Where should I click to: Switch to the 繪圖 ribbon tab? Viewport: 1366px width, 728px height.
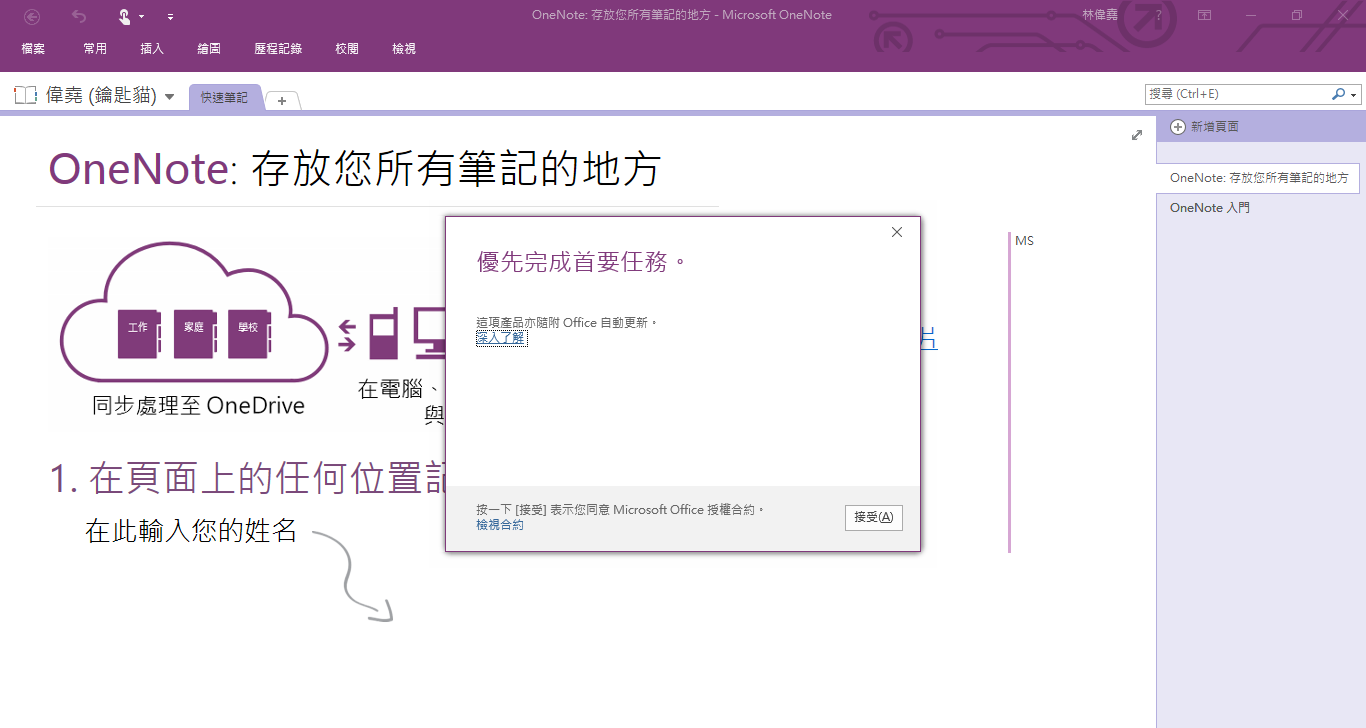[x=209, y=48]
